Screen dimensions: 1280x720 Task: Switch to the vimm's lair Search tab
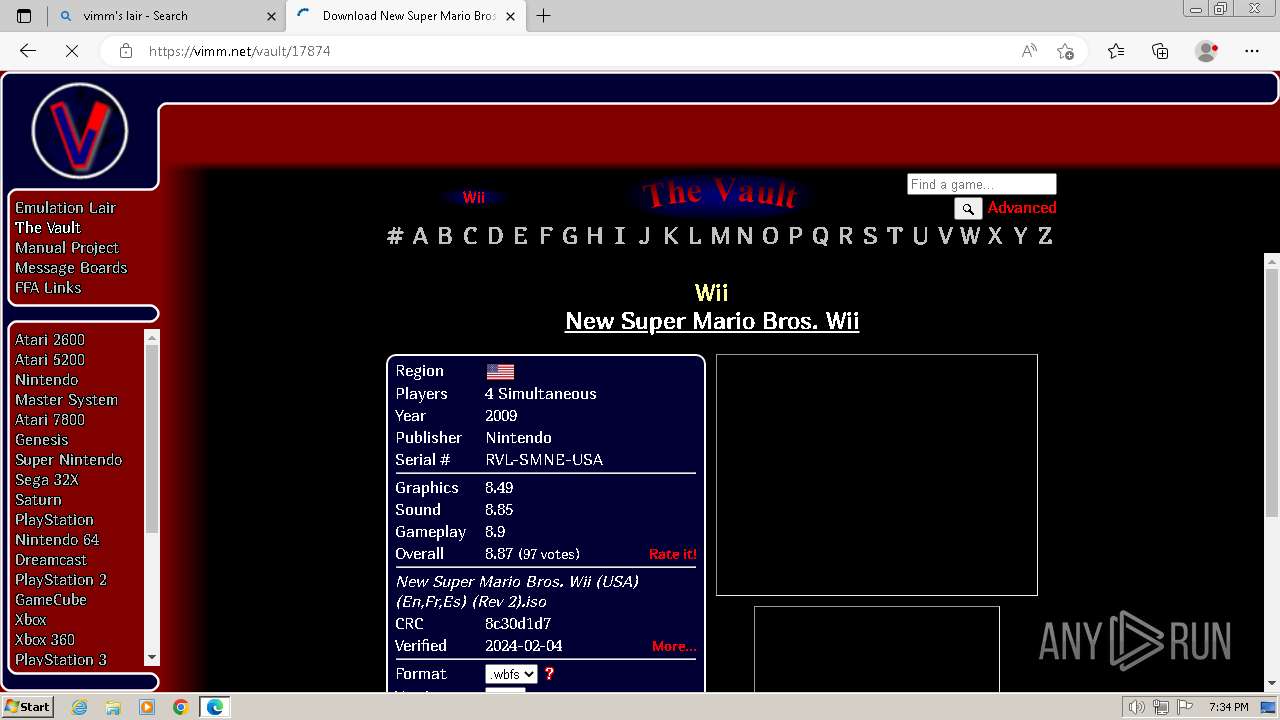pyautogui.click(x=168, y=16)
